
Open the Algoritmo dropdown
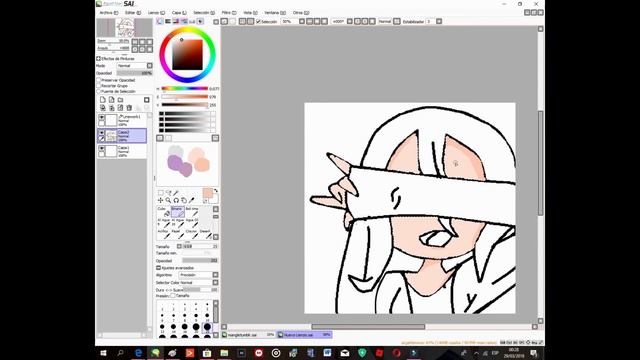coord(216,275)
